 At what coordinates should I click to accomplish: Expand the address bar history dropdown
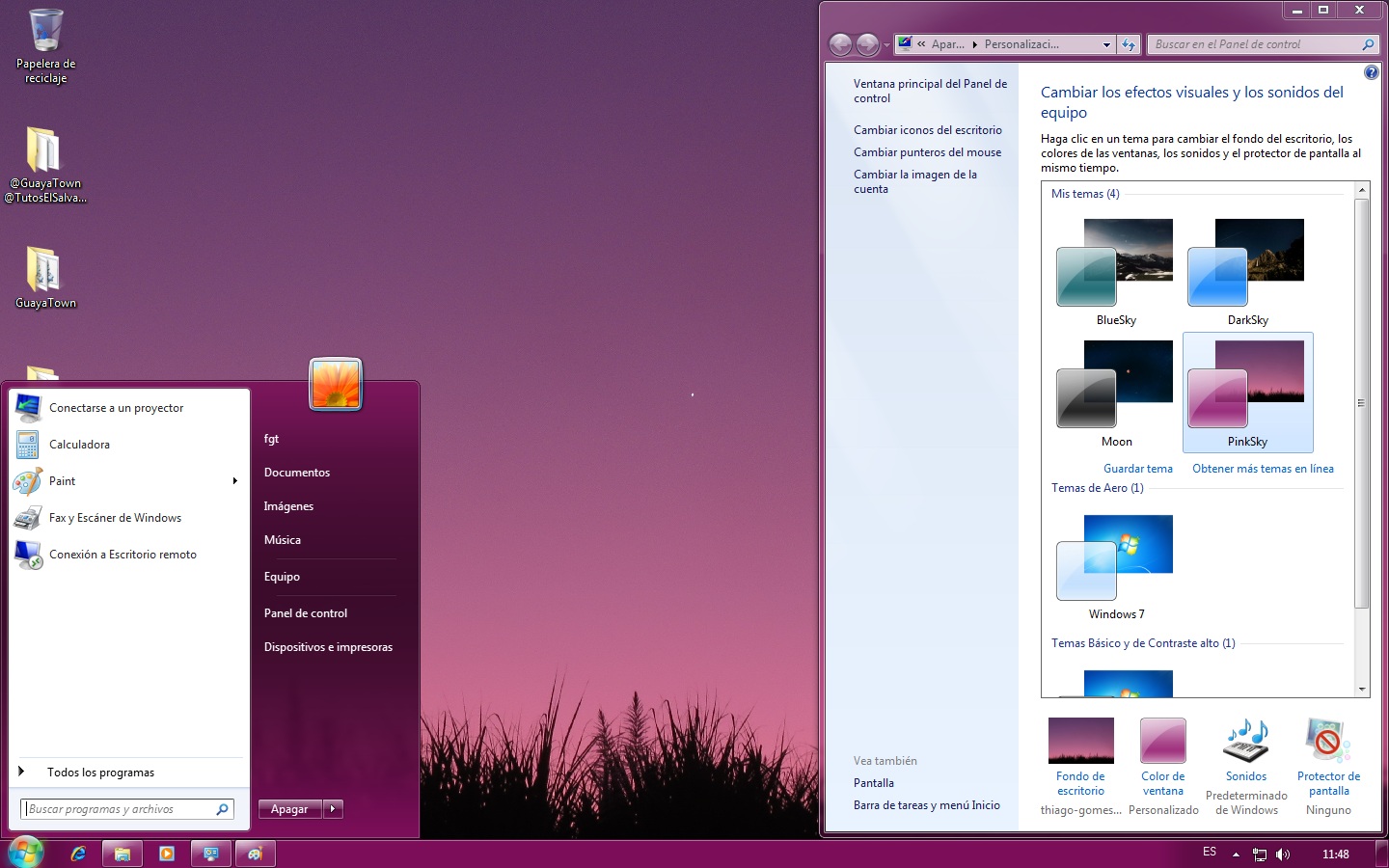pos(1106,44)
